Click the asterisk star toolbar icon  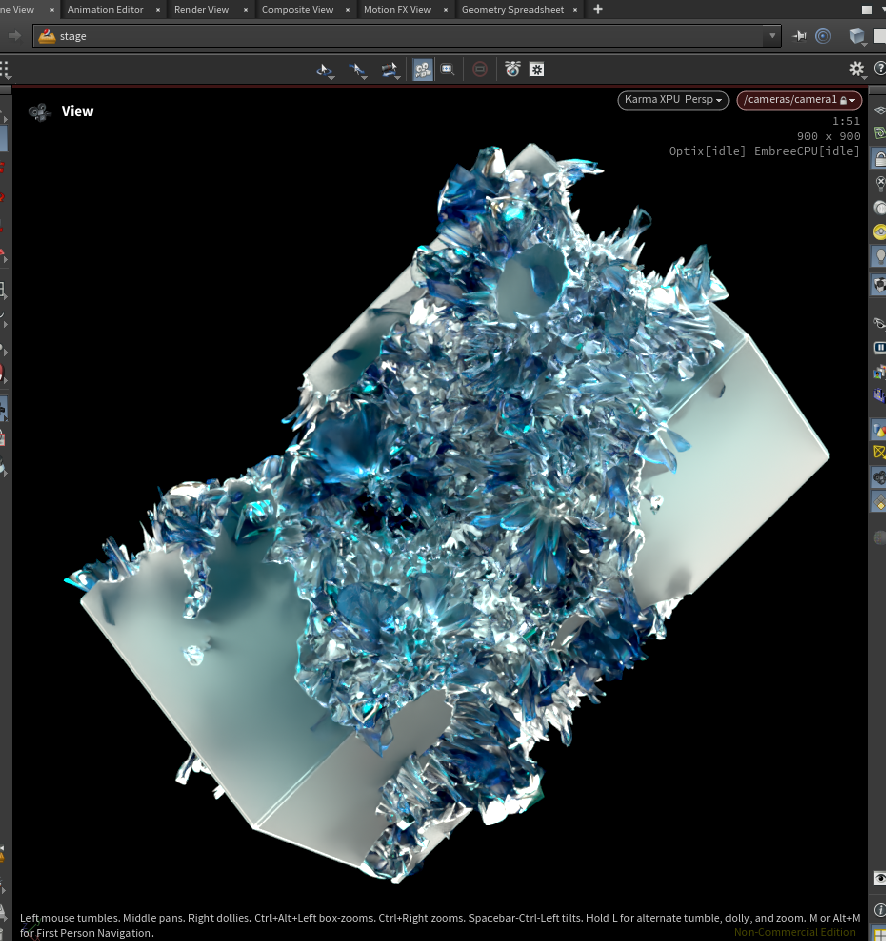tap(537, 70)
